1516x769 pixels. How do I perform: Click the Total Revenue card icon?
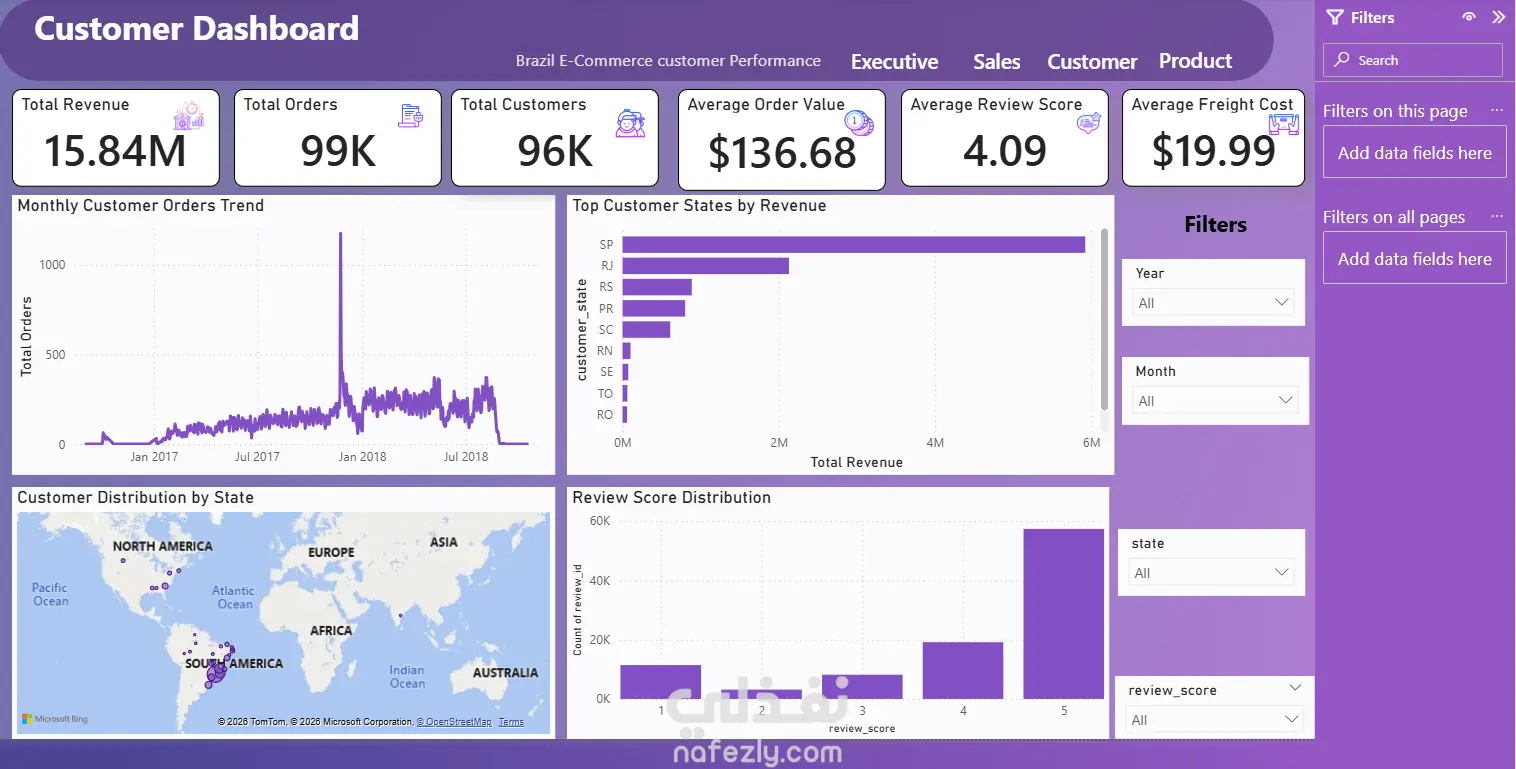click(x=189, y=116)
